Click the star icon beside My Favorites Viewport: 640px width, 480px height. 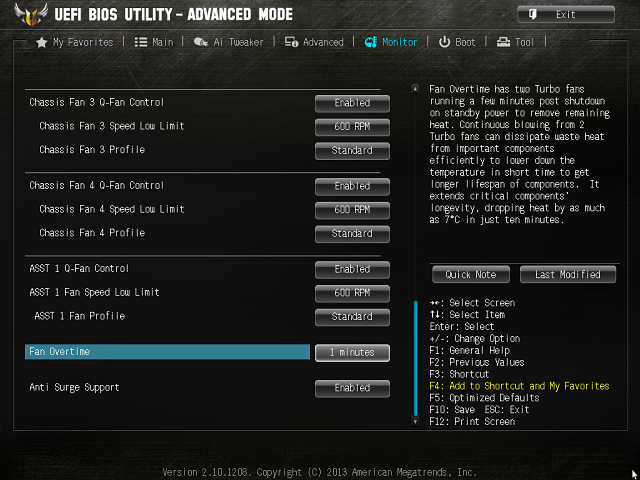point(42,42)
